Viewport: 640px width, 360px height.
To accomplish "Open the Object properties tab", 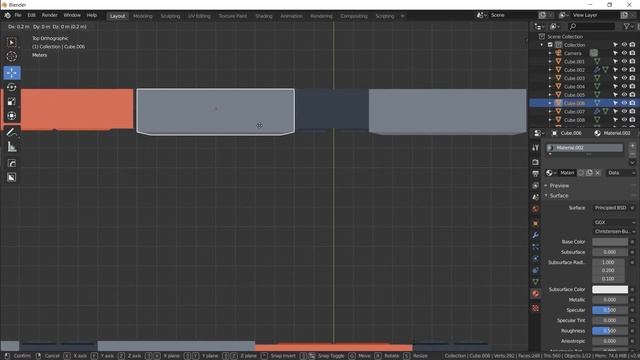I will [535, 223].
